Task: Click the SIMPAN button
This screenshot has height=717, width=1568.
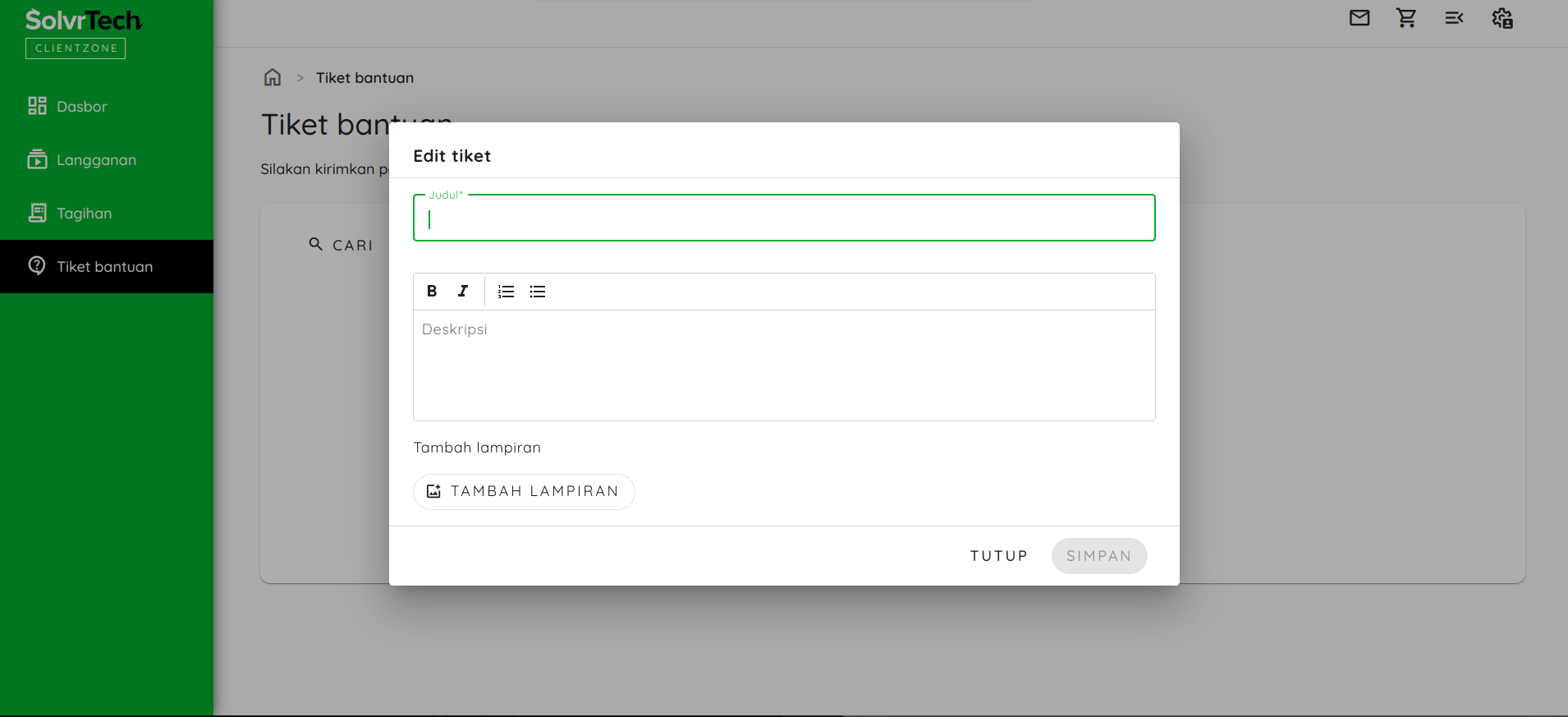Action: (1099, 556)
